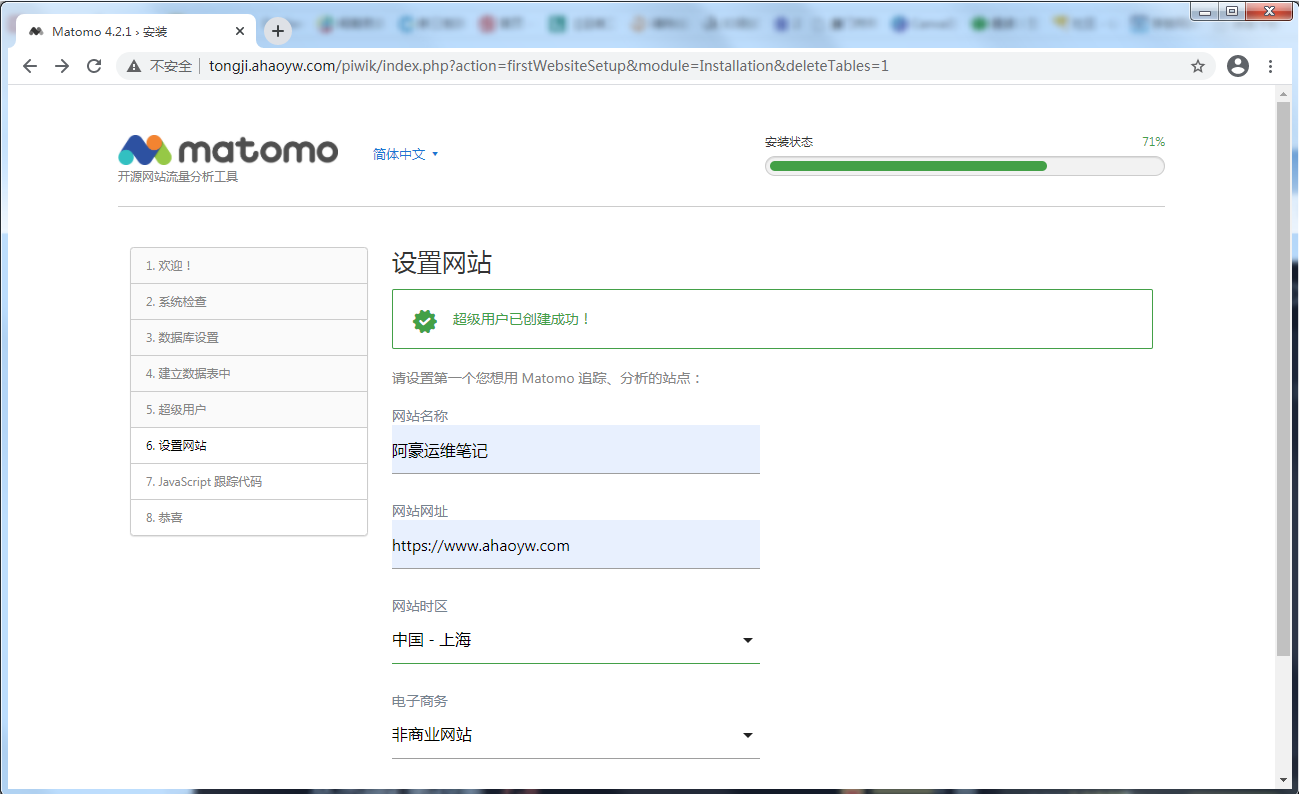Screen dimensions: 1299x794
Task: Close the Matomo 4.2.1 browser tab
Action: [240, 31]
